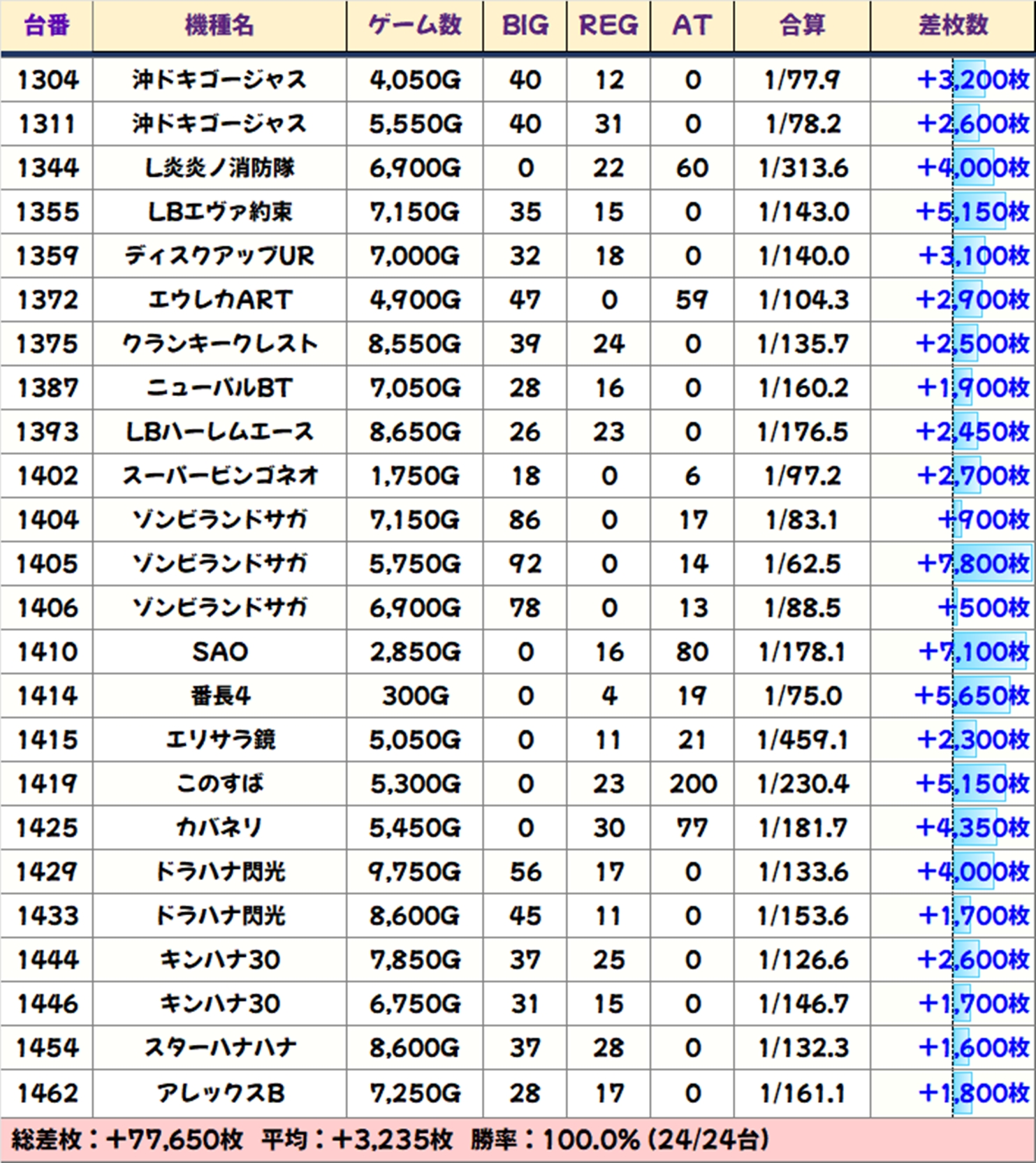Click the ゲーム数 column header

click(415, 26)
